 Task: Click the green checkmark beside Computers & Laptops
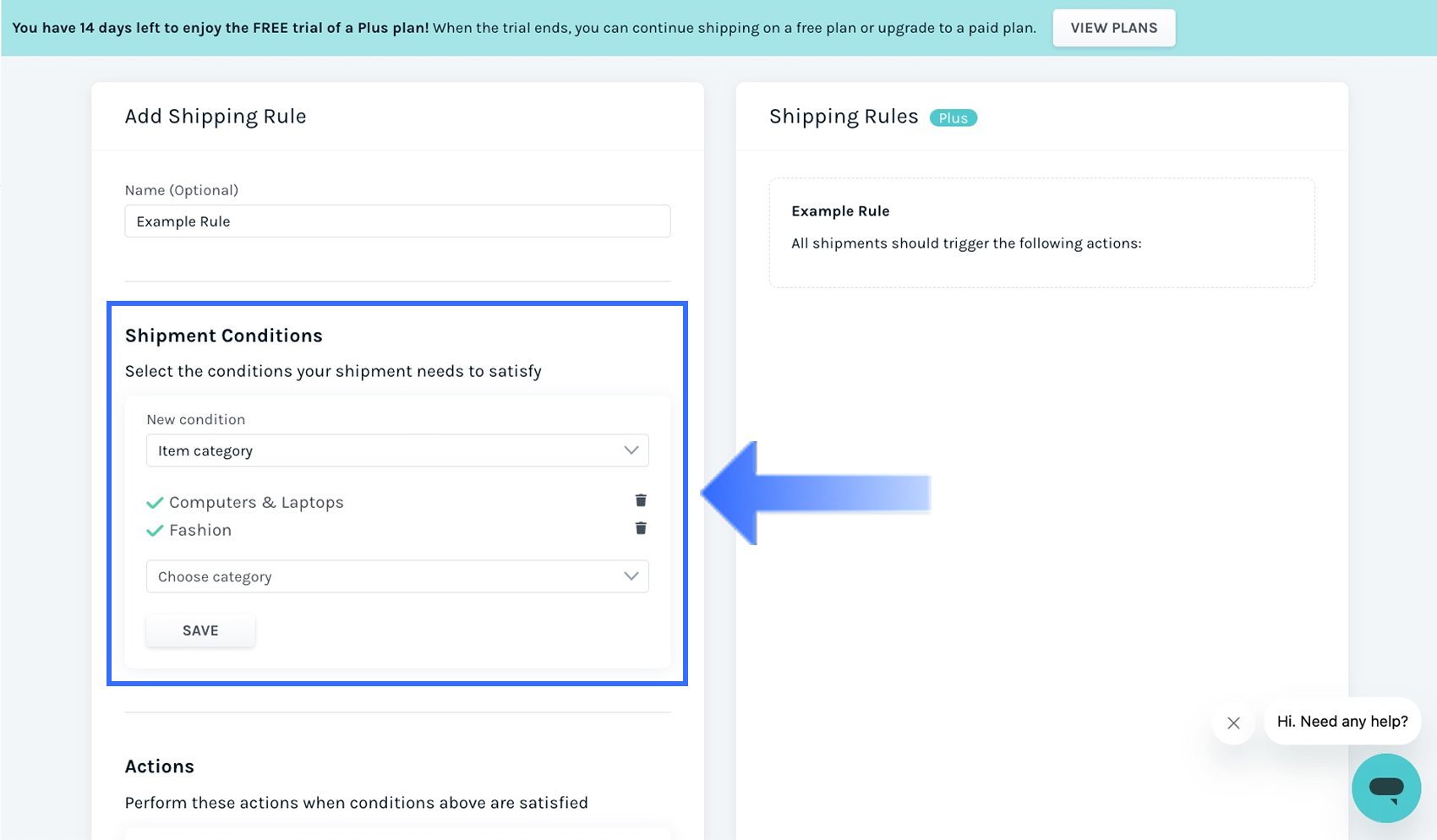click(155, 503)
